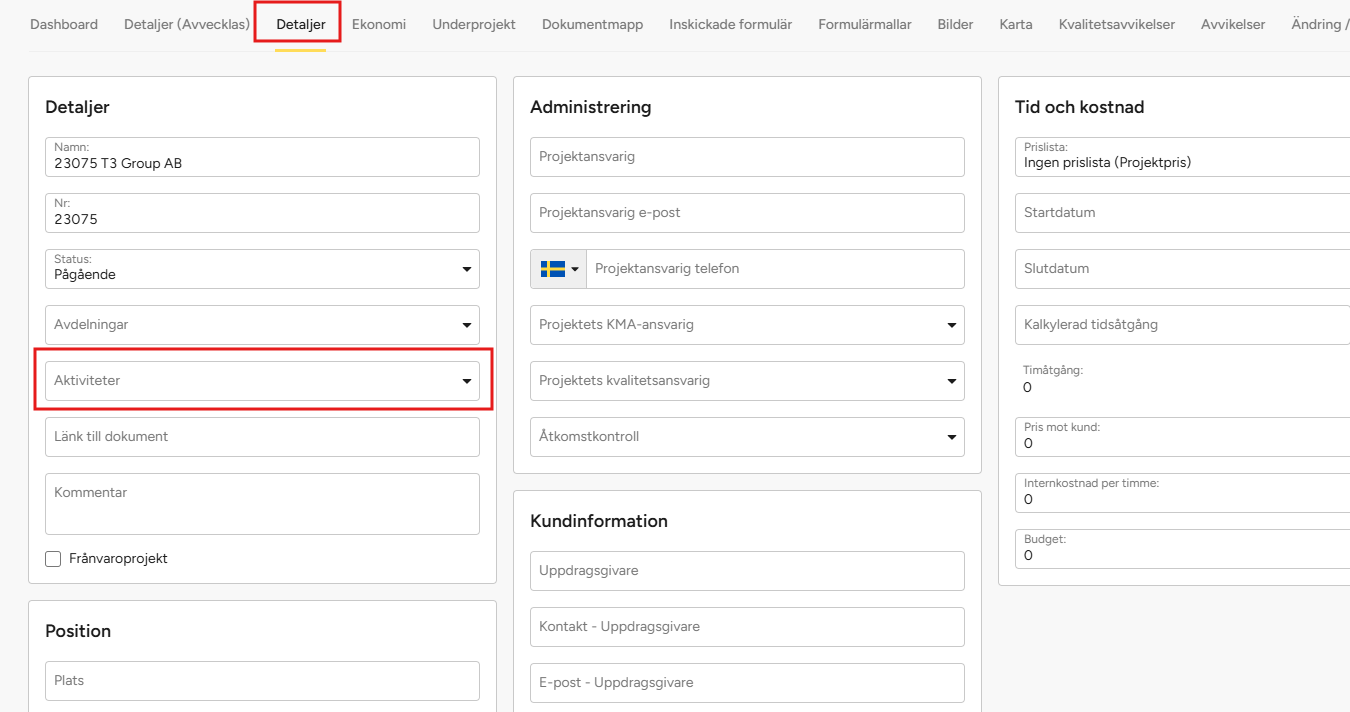1350x712 pixels.
Task: Open the Kvalitetsavvikelser tab
Action: [1116, 24]
